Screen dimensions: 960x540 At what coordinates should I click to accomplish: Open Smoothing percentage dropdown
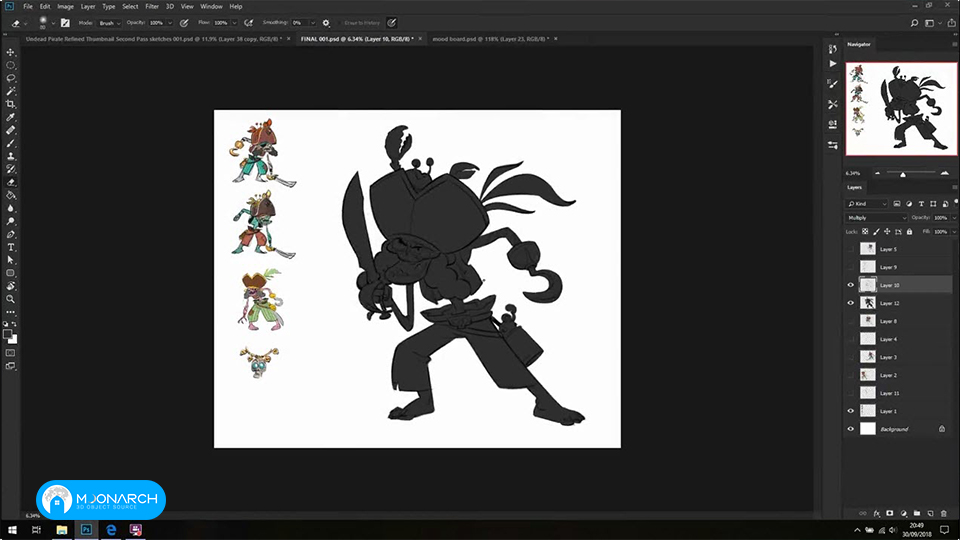[x=312, y=23]
